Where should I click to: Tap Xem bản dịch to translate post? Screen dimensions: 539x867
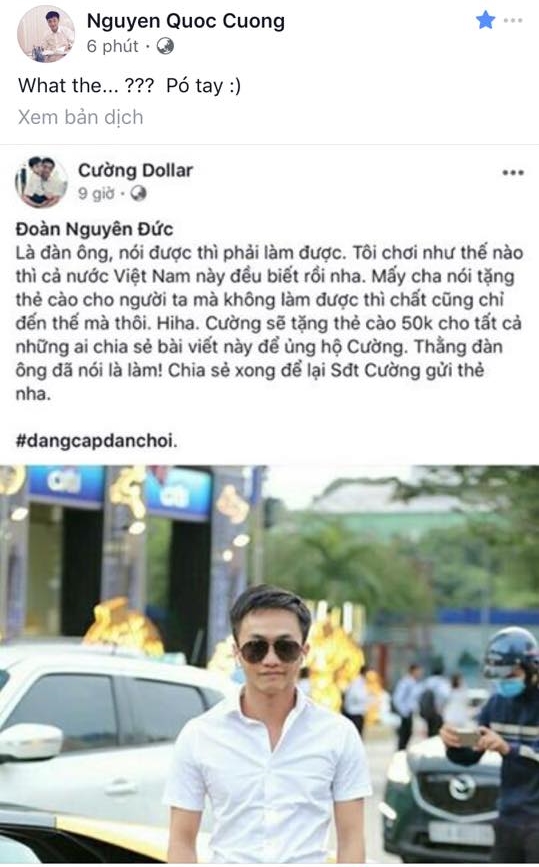coord(81,117)
